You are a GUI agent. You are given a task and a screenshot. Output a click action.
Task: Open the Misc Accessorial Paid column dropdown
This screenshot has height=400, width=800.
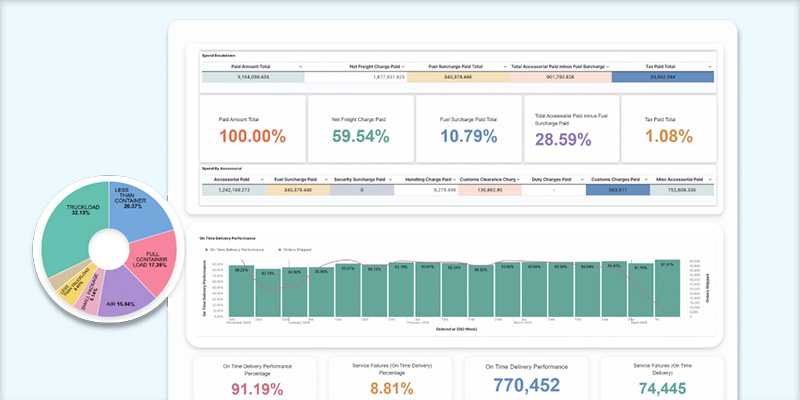click(x=710, y=178)
